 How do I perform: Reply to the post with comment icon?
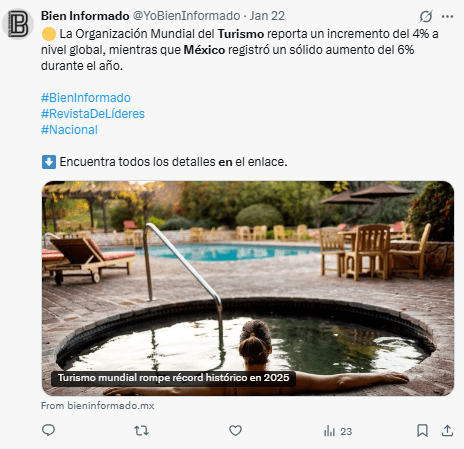tap(48, 430)
